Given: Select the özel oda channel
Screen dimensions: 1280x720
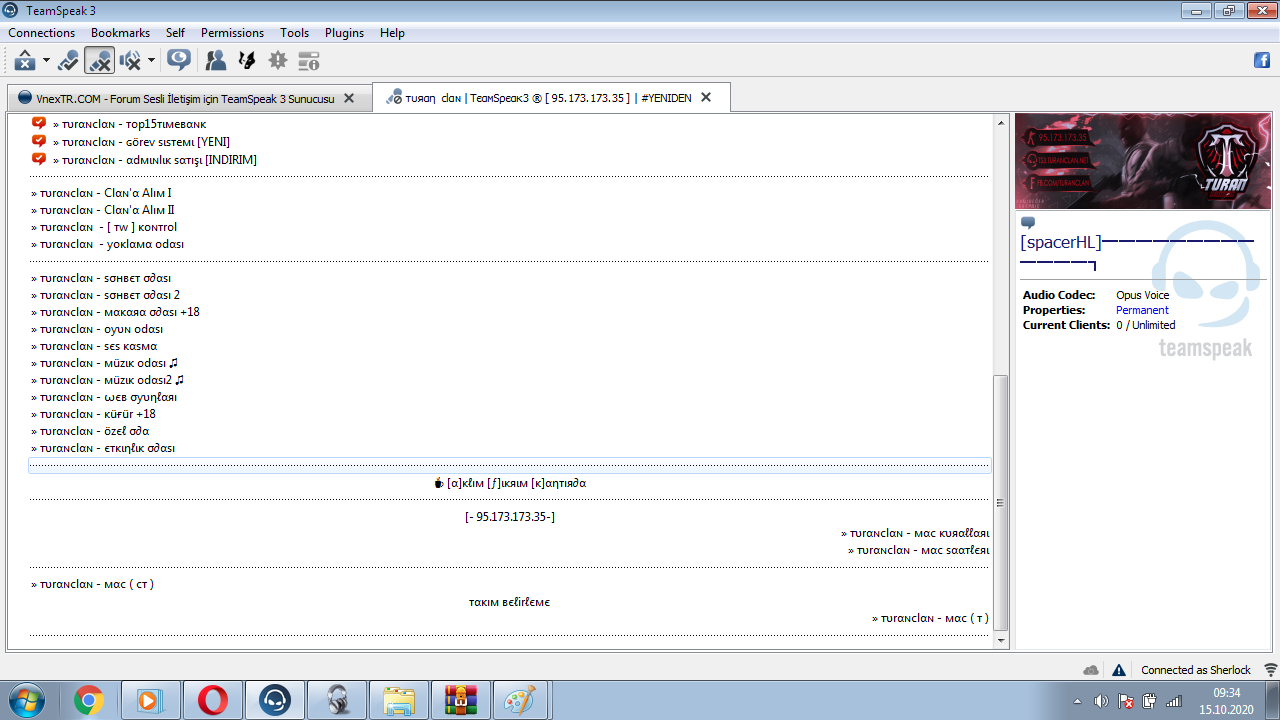Looking at the screenshot, I should click(90, 431).
